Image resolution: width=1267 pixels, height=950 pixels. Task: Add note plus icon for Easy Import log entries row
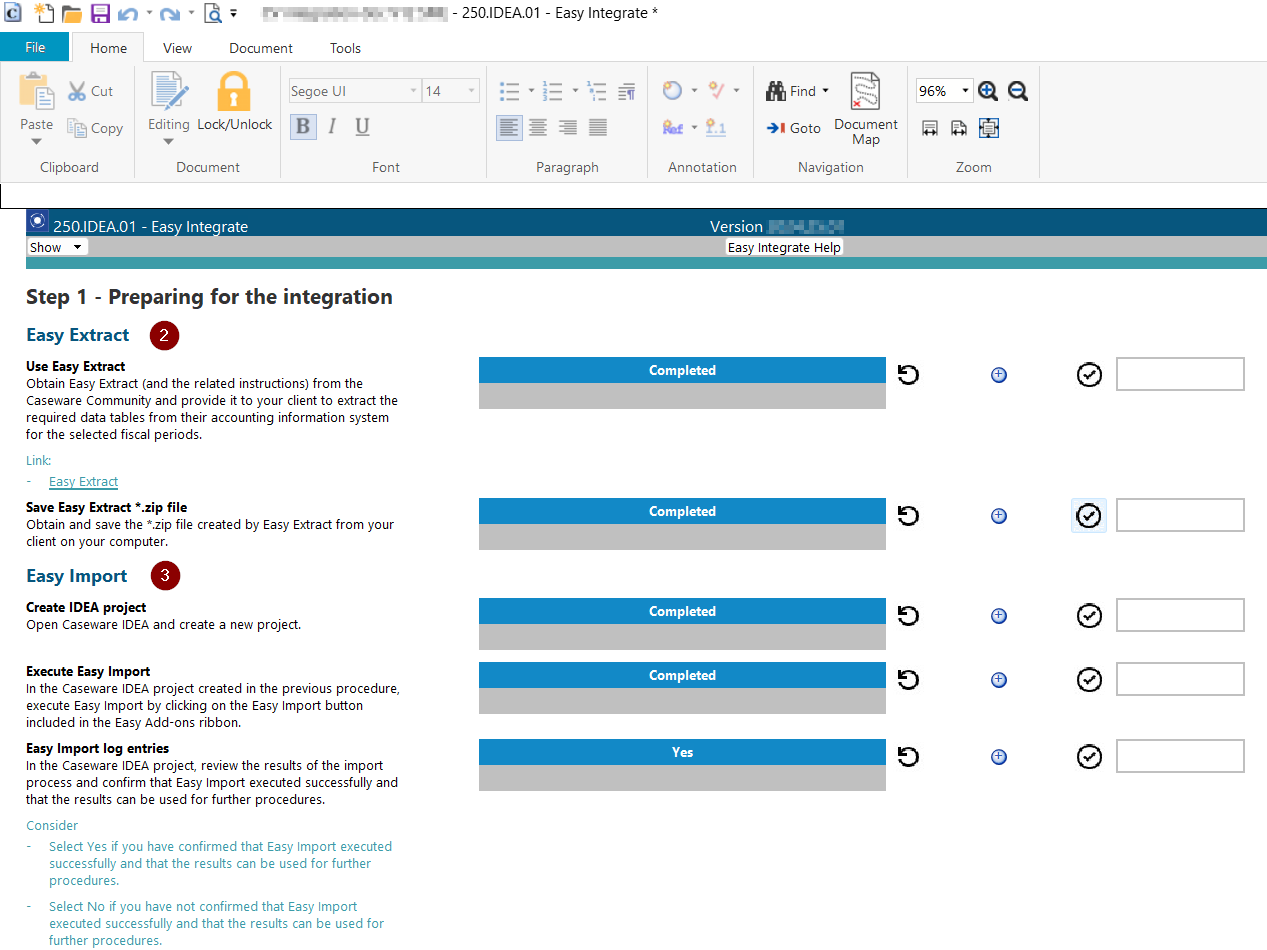tap(998, 757)
